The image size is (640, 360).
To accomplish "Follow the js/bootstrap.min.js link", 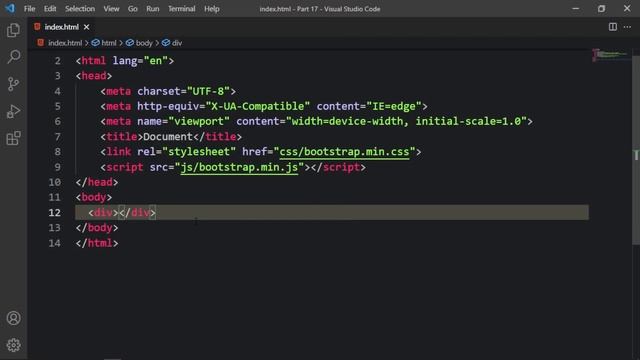I will 239,167.
